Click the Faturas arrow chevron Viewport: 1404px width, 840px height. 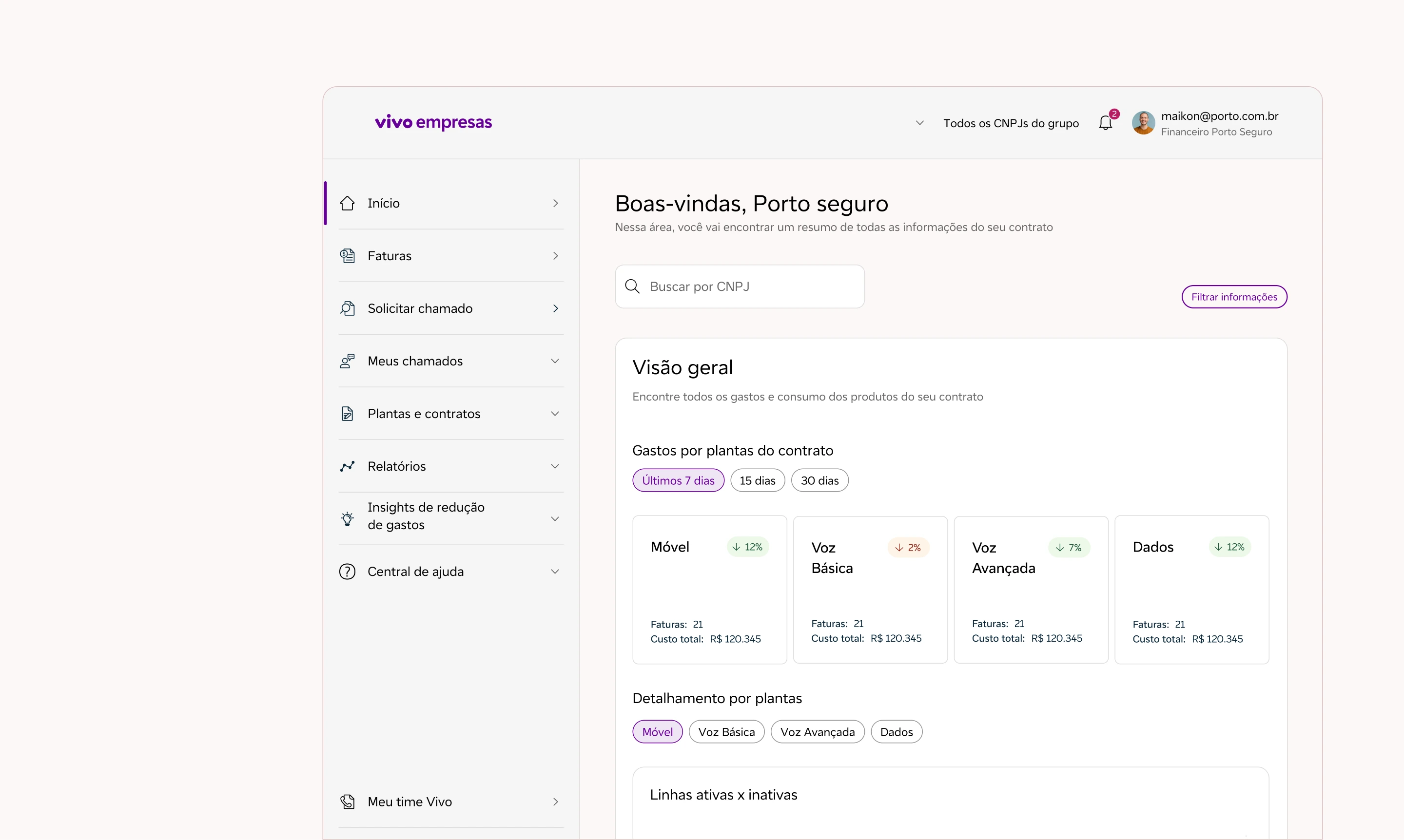[x=556, y=256]
